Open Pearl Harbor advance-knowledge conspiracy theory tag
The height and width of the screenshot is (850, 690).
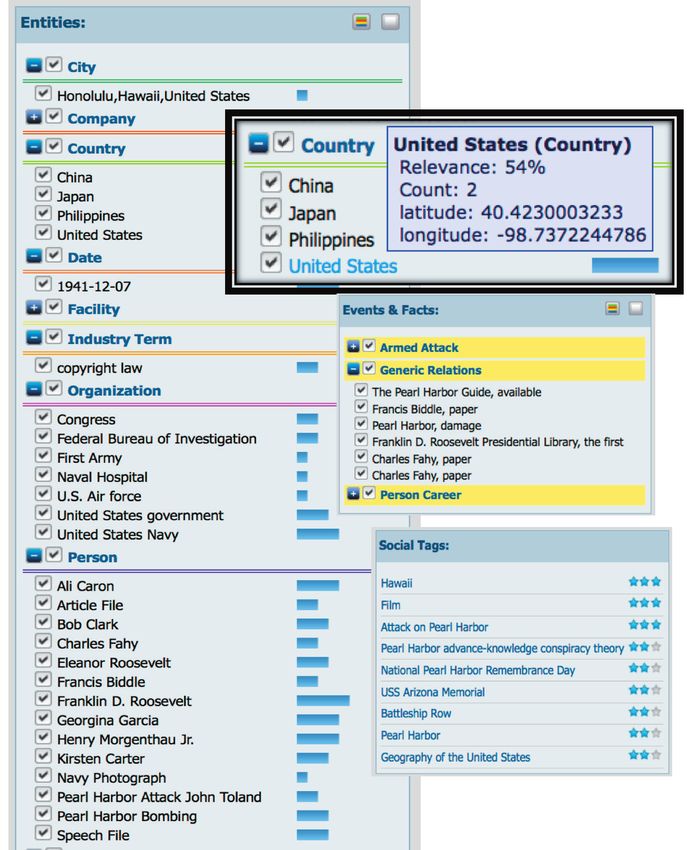click(x=502, y=648)
